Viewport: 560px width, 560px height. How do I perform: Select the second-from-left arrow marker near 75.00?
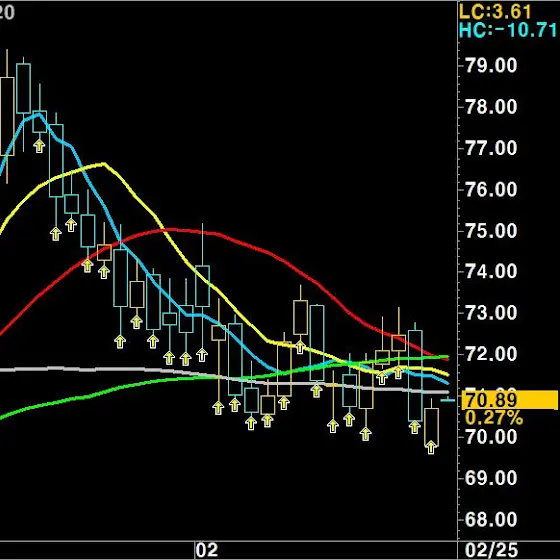[x=71, y=225]
